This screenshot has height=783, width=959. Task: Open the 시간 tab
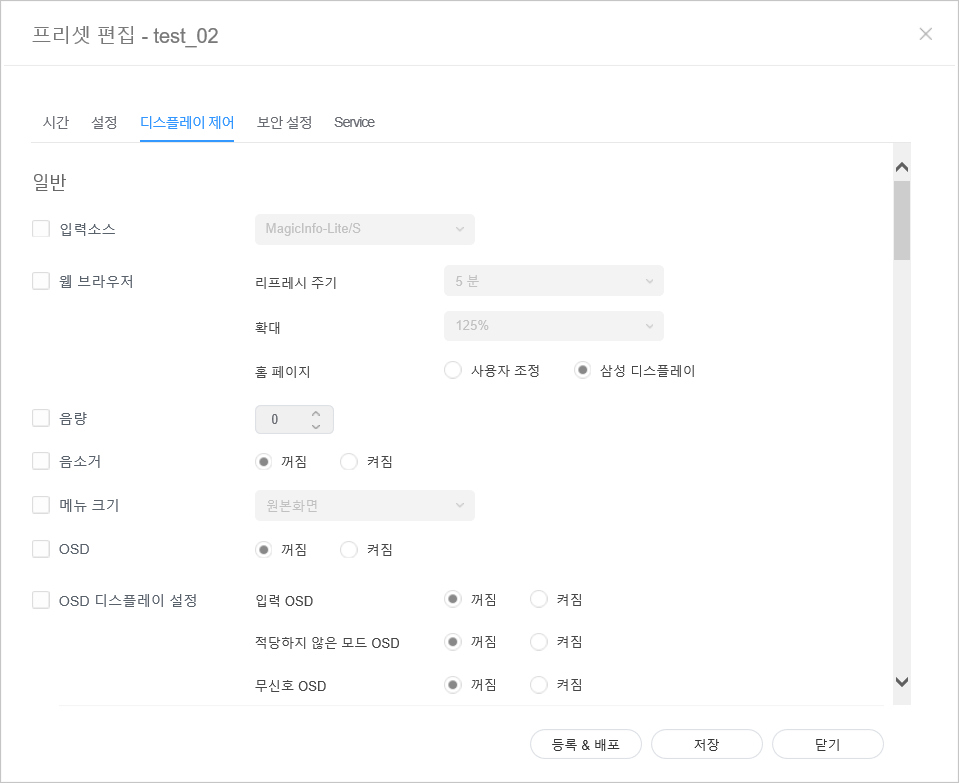point(56,122)
